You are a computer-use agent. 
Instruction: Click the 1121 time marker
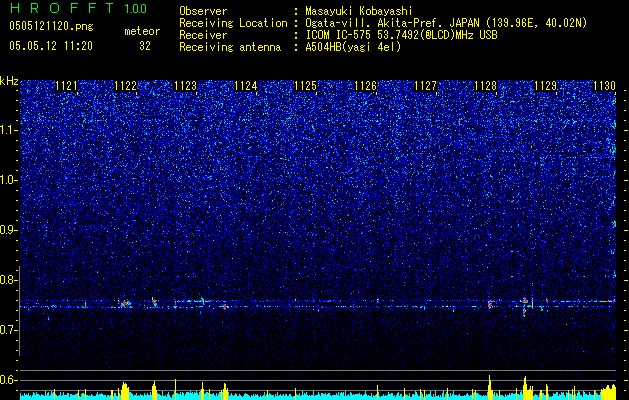(x=66, y=86)
